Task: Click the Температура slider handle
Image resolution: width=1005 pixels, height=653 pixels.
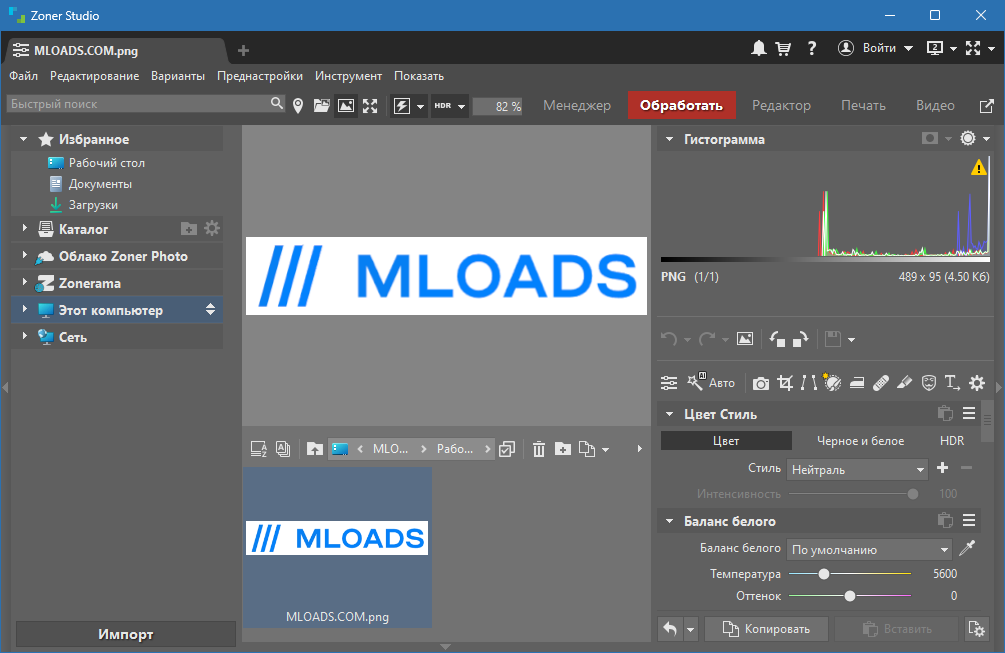Action: pos(824,574)
